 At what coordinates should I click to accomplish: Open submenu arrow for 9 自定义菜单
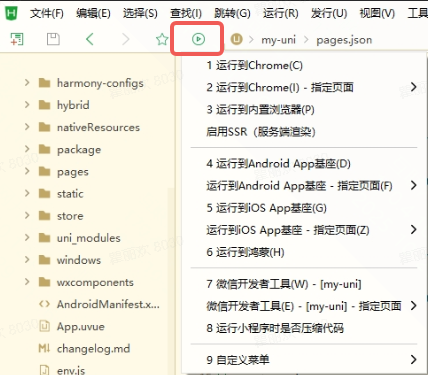pos(413,360)
